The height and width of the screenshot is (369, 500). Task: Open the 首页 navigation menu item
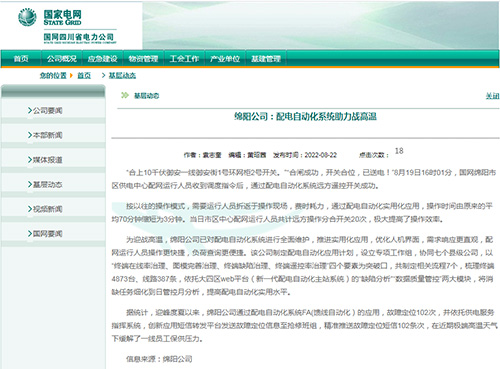21,59
